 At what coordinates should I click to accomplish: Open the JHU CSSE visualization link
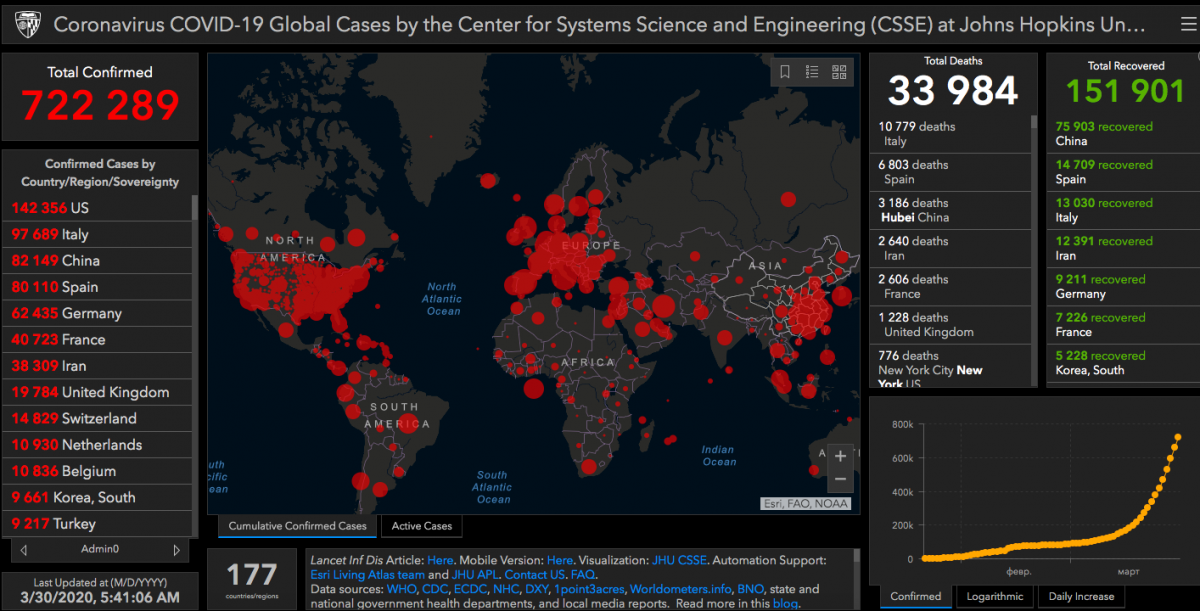680,560
